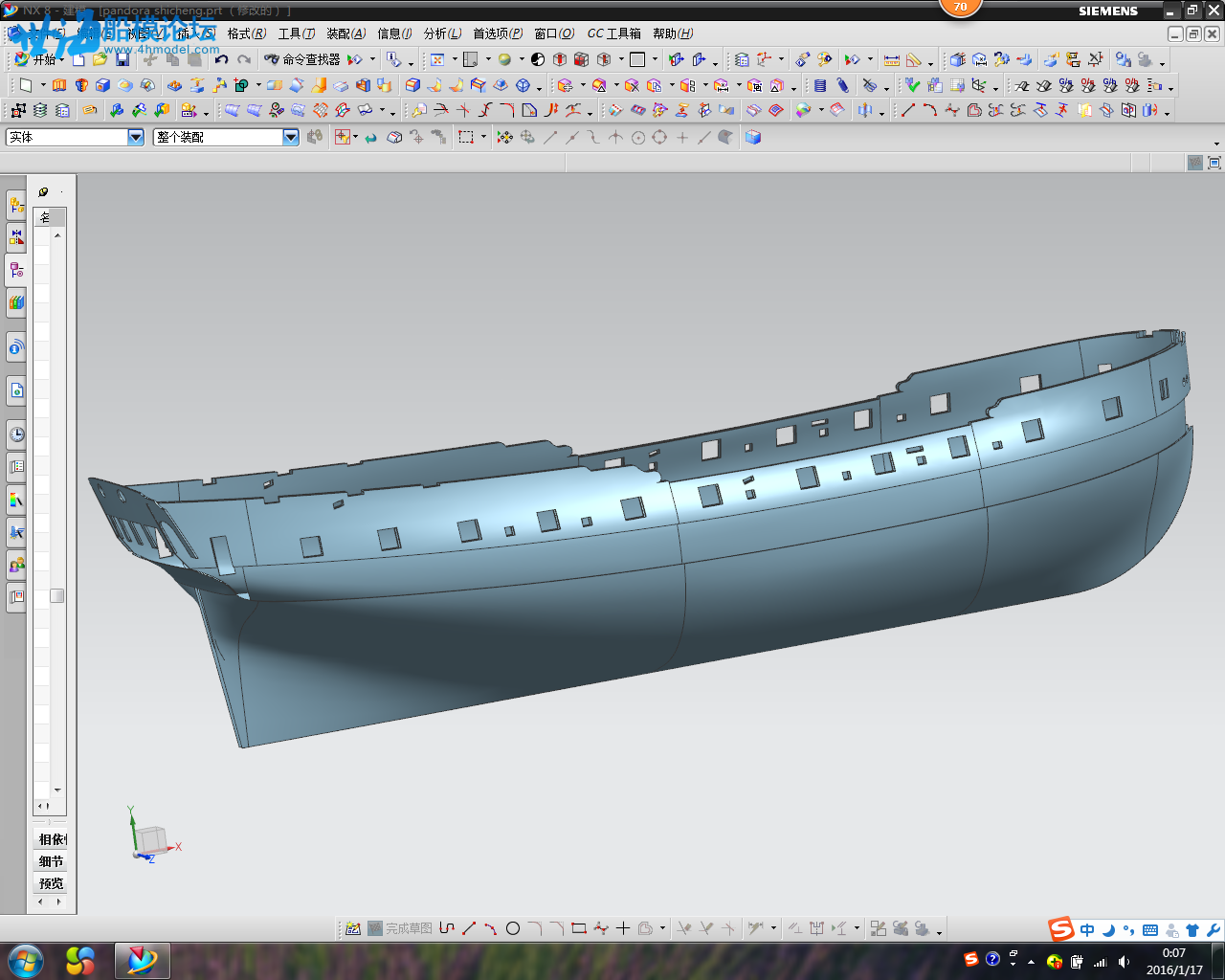Click the Open file folder icon
The height and width of the screenshot is (980, 1225).
coord(100,59)
